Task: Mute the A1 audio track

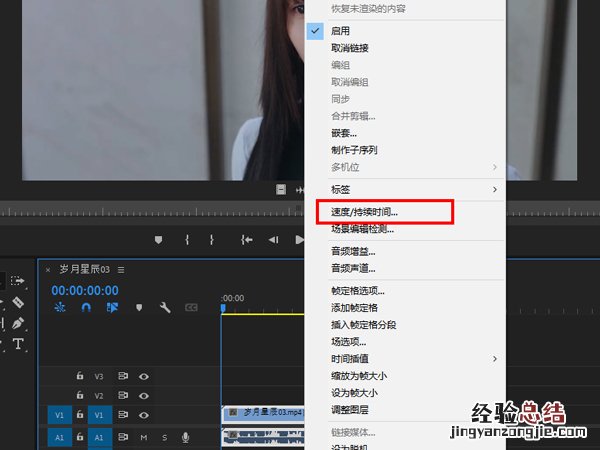Action: (x=144, y=437)
